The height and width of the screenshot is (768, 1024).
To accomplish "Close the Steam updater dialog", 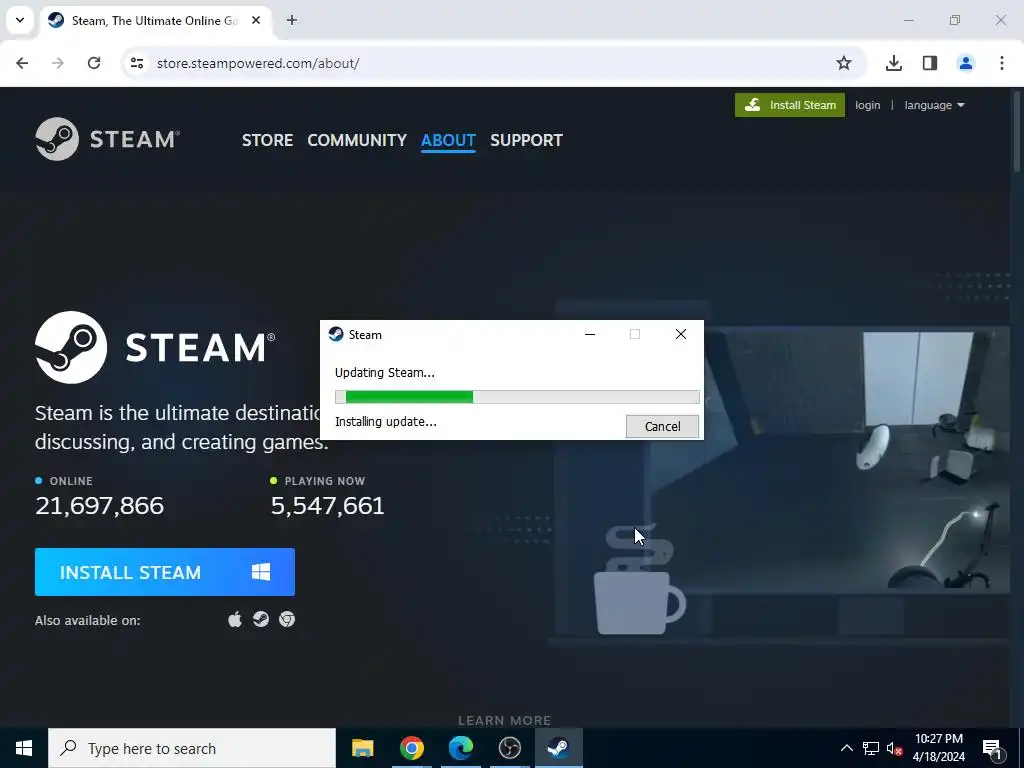I will (x=680, y=334).
